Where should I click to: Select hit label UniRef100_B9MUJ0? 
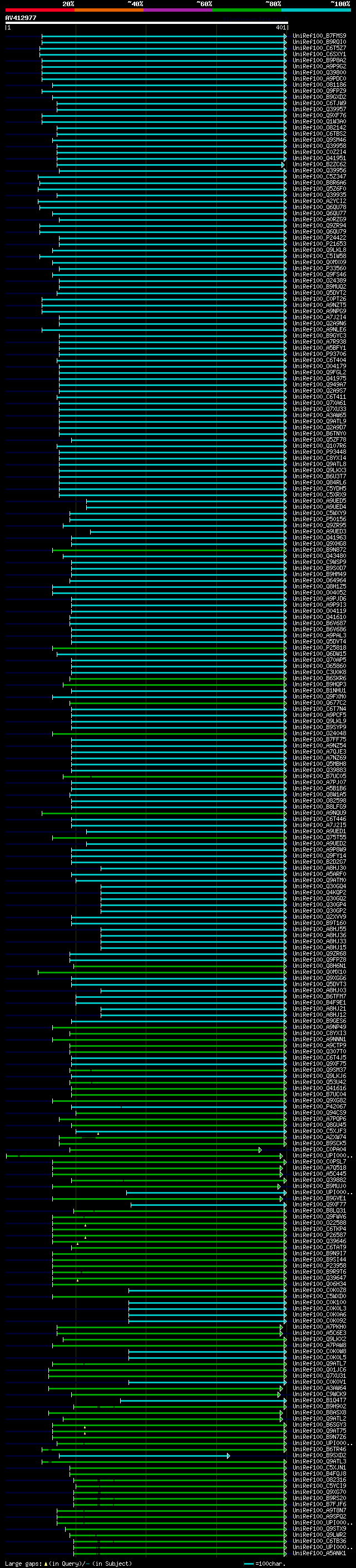(x=319, y=1186)
